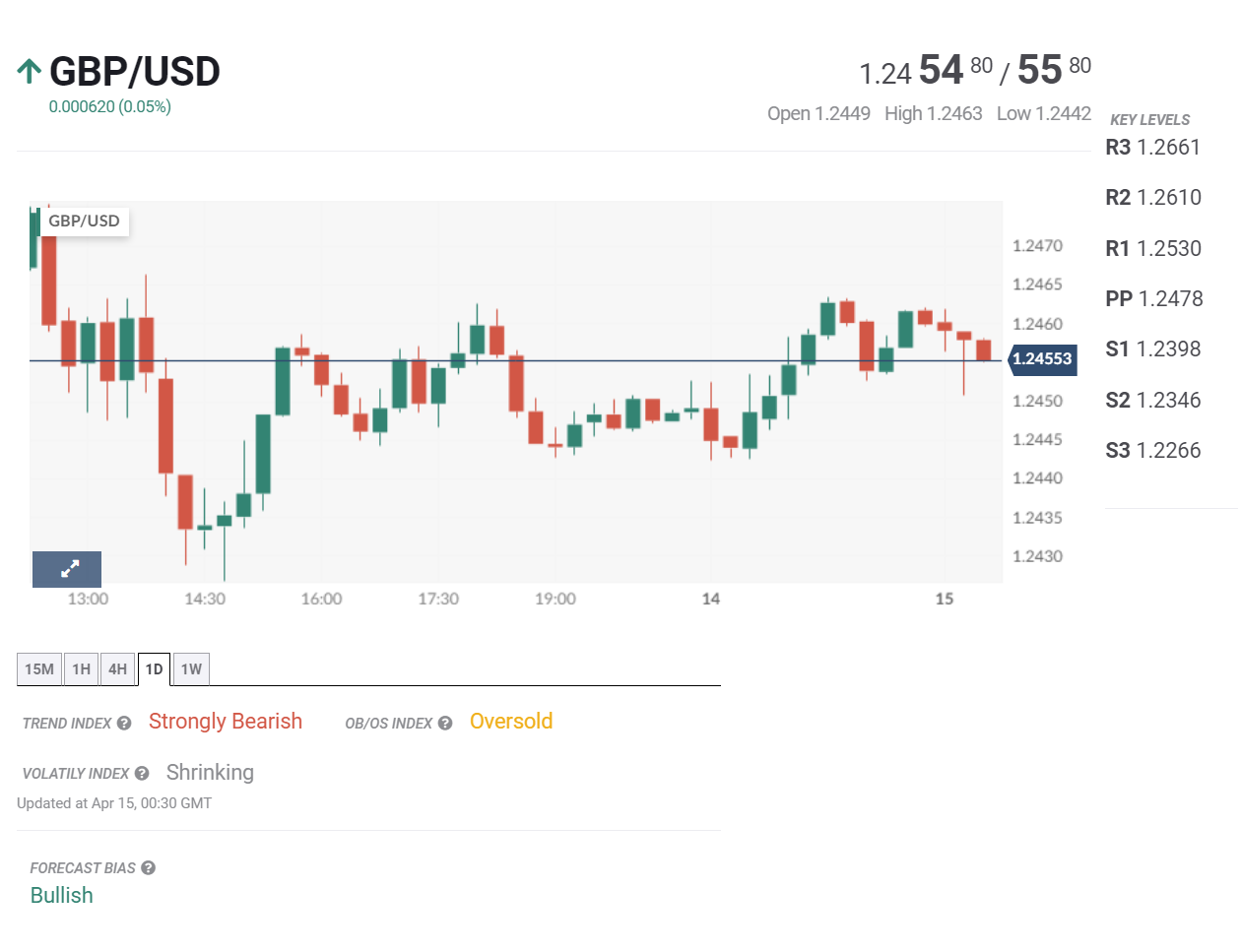Click the pivot point PP 1.2478
The width and height of the screenshot is (1241, 952).
[x=1152, y=298]
